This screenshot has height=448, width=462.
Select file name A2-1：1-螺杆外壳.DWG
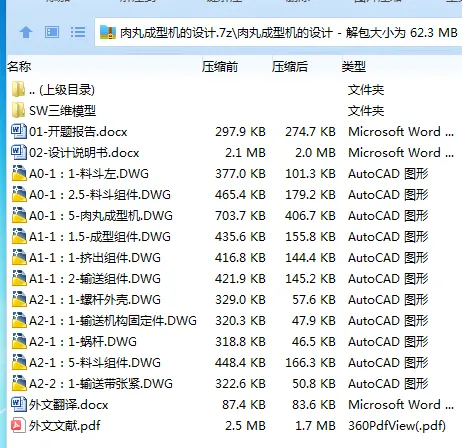[x=95, y=300]
